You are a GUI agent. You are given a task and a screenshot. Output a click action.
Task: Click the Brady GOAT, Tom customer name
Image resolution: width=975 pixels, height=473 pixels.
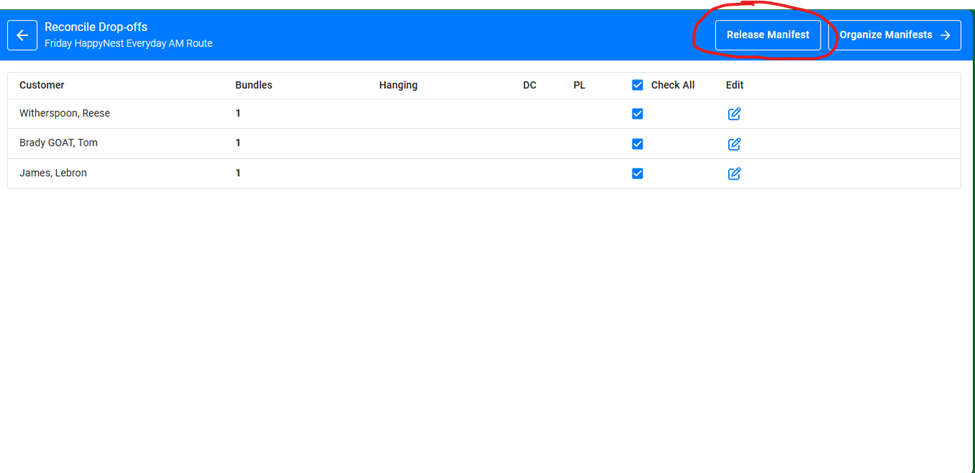click(58, 144)
